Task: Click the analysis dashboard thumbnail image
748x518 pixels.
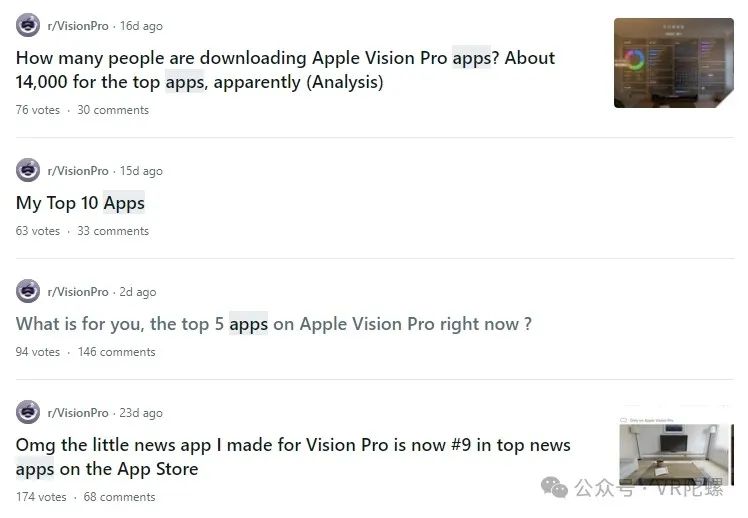Action: click(674, 63)
